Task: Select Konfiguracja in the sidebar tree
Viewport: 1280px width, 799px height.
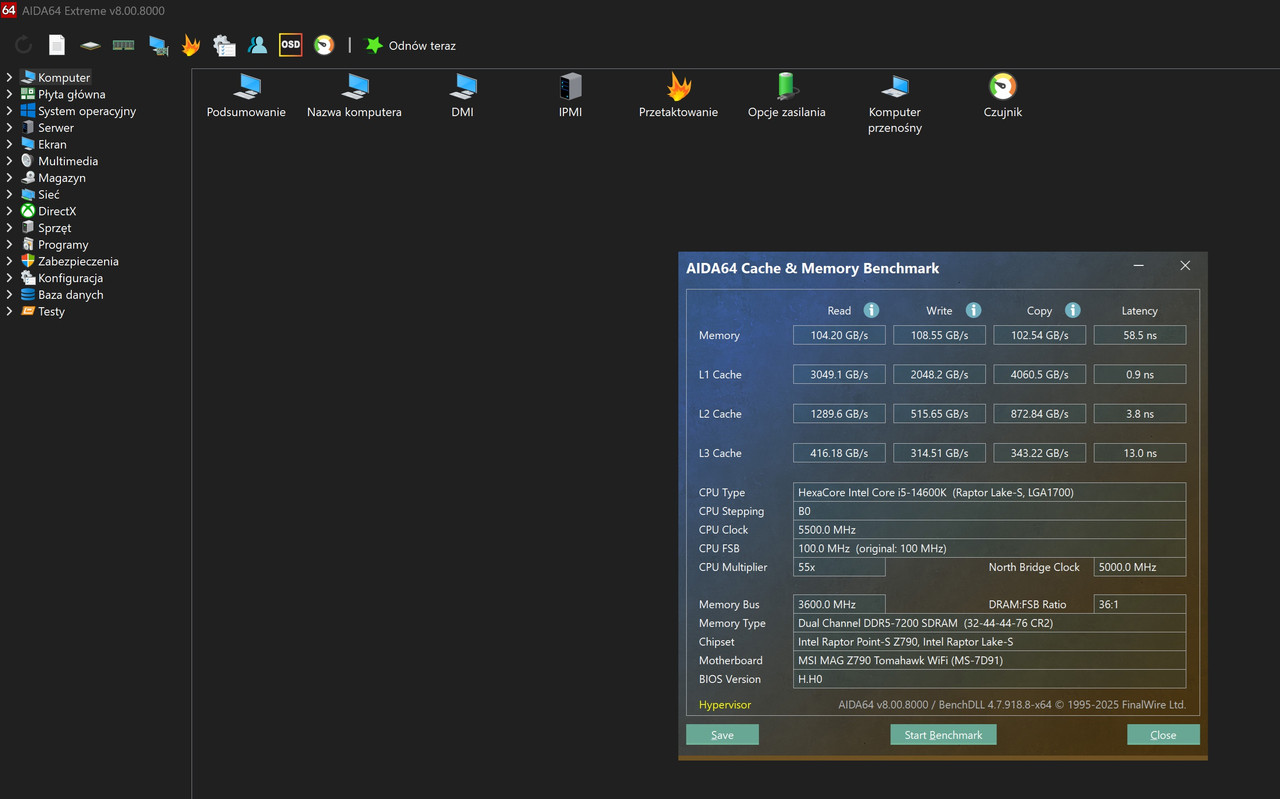Action: point(70,278)
